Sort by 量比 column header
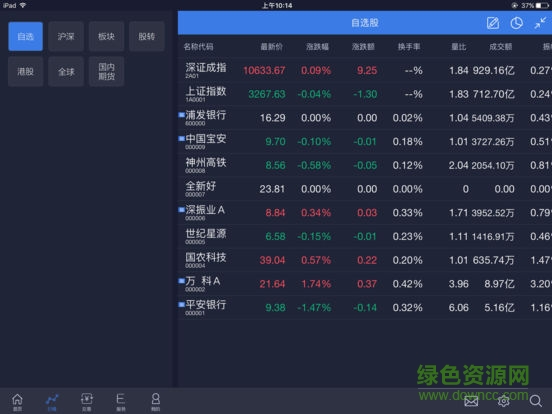 [x=459, y=47]
